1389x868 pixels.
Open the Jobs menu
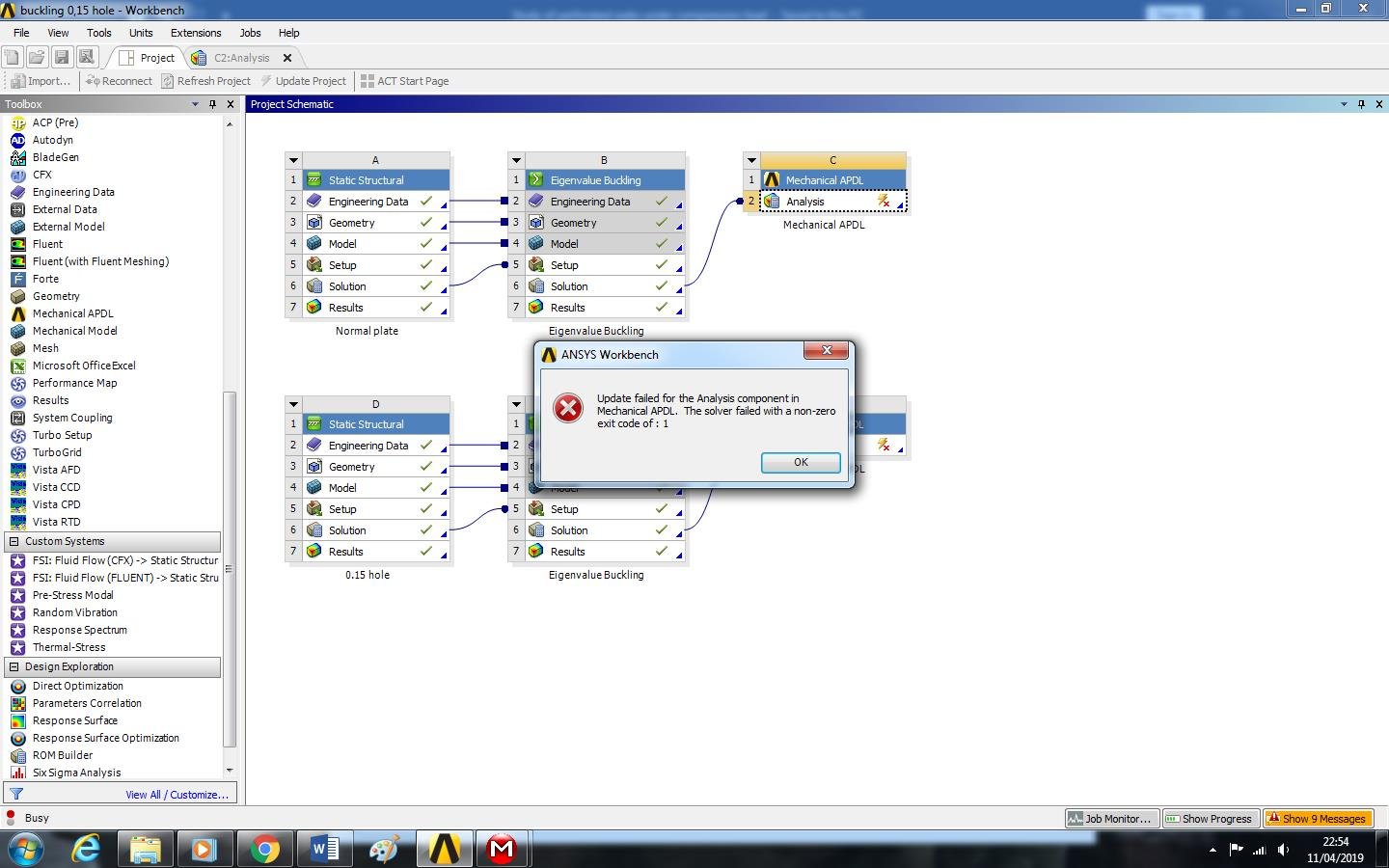pyautogui.click(x=250, y=33)
